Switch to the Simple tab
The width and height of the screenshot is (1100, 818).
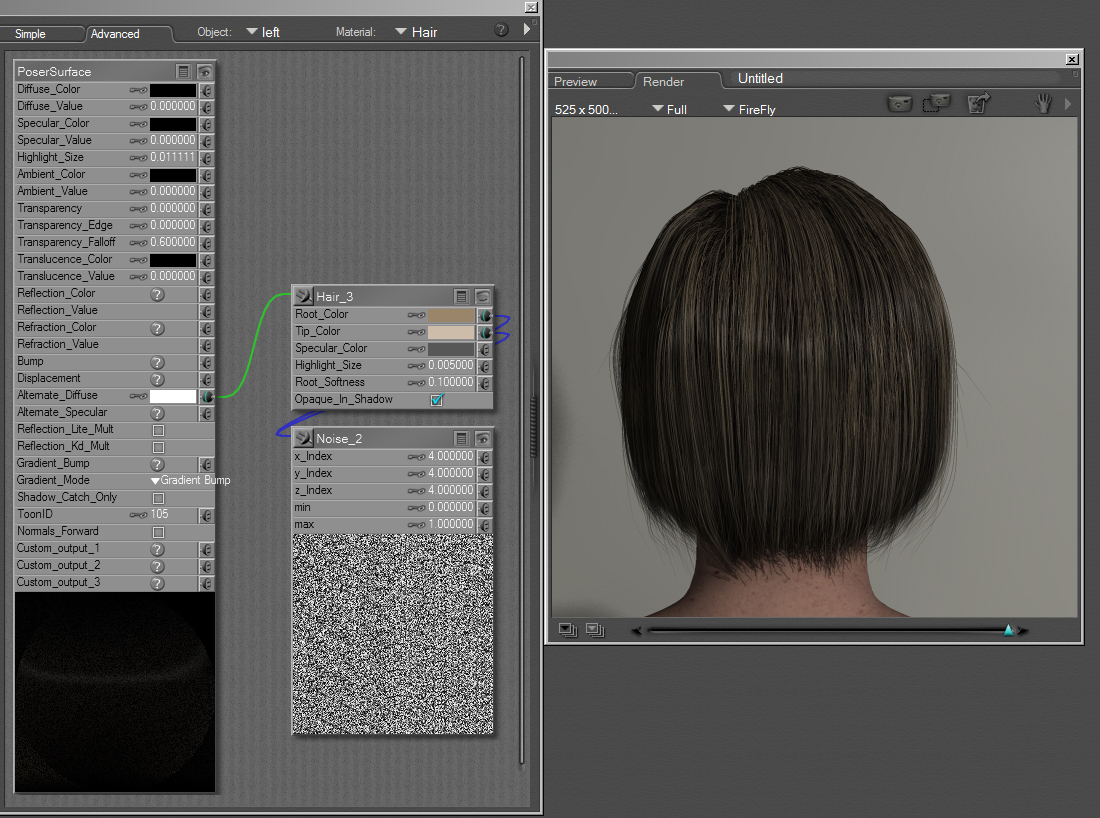[x=30, y=34]
